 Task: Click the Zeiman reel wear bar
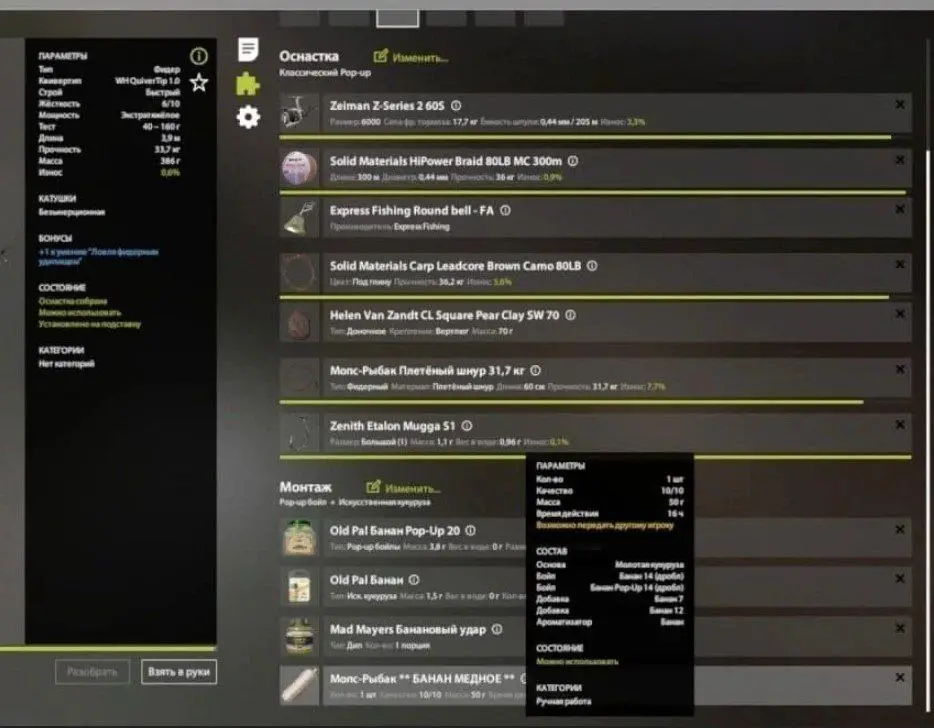[585, 137]
